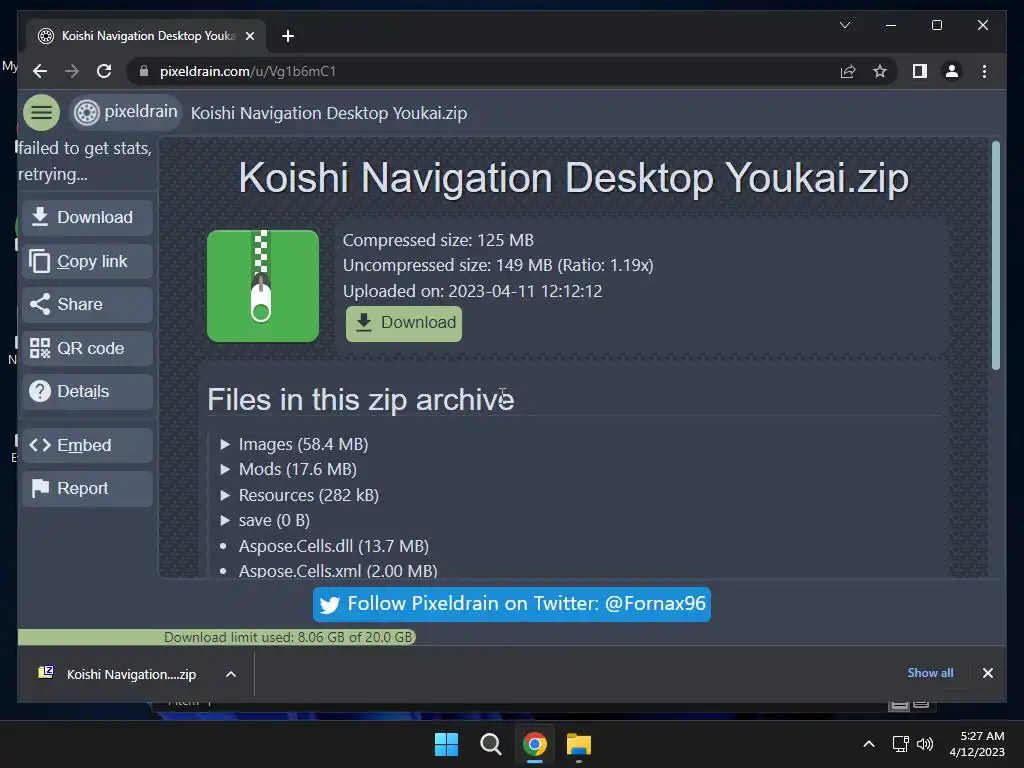Click the Koishi Navigation Desktop Youkai.zip heading
Viewport: 1024px width, 768px height.
click(573, 178)
